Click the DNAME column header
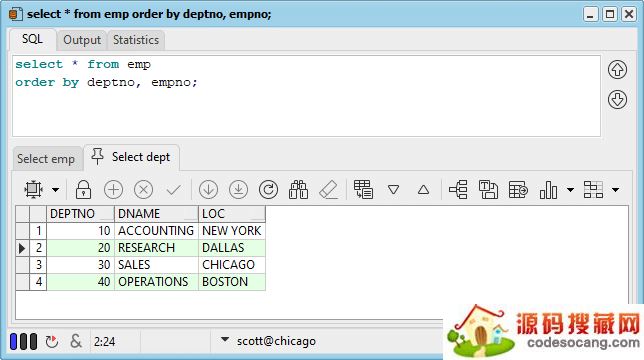Image resolution: width=644 pixels, height=360 pixels. coord(156,213)
